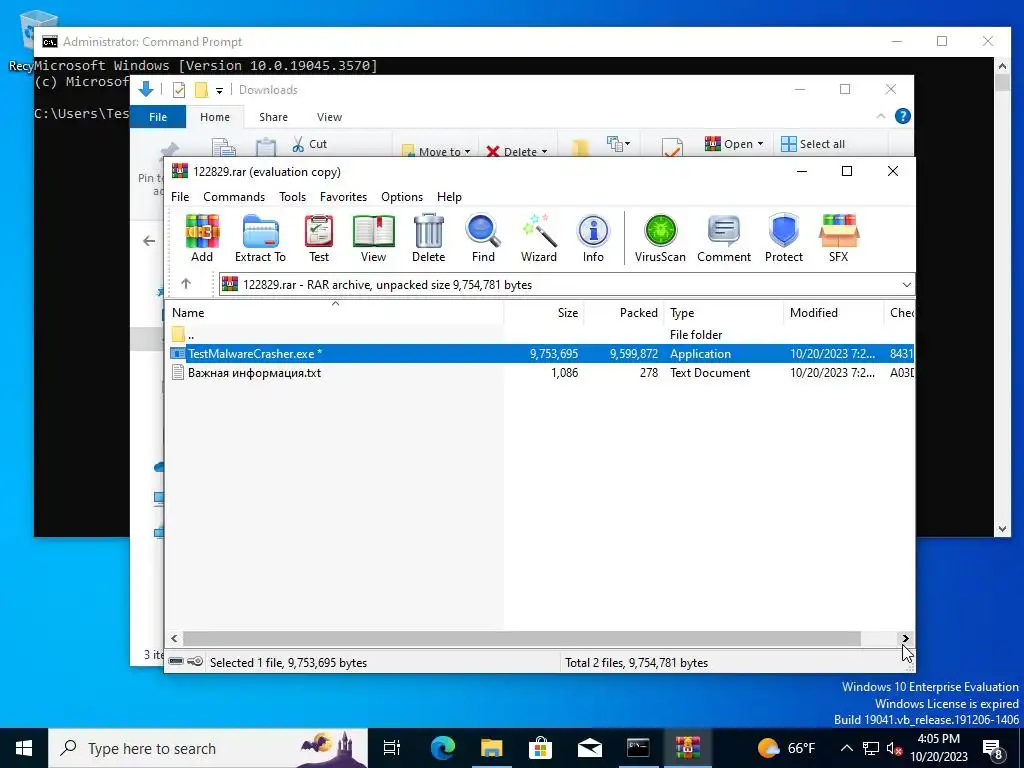Go back in the Downloads Explorer window
The width and height of the screenshot is (1024, 768).
pos(149,241)
